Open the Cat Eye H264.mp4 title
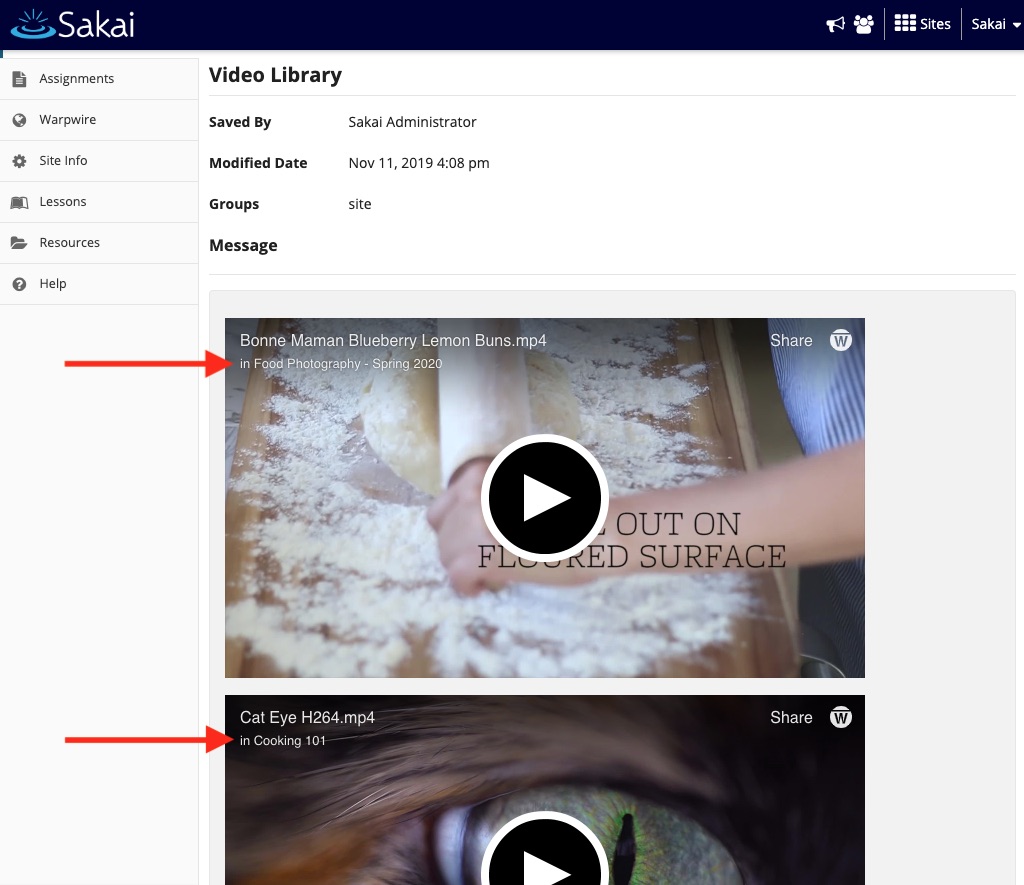The height and width of the screenshot is (885, 1024). click(307, 717)
